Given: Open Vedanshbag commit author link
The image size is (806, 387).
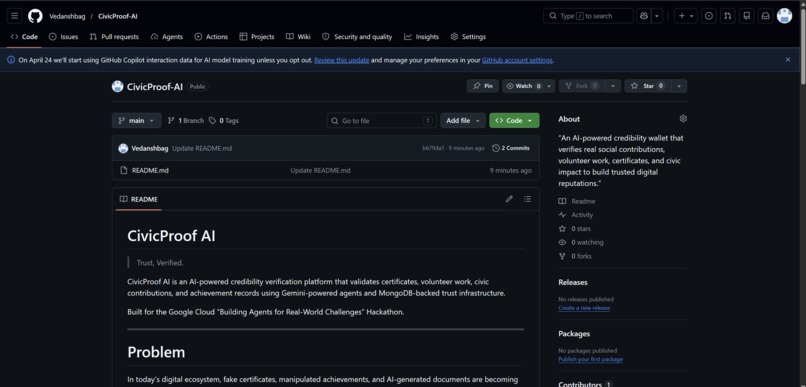Looking at the screenshot, I should click(150, 149).
